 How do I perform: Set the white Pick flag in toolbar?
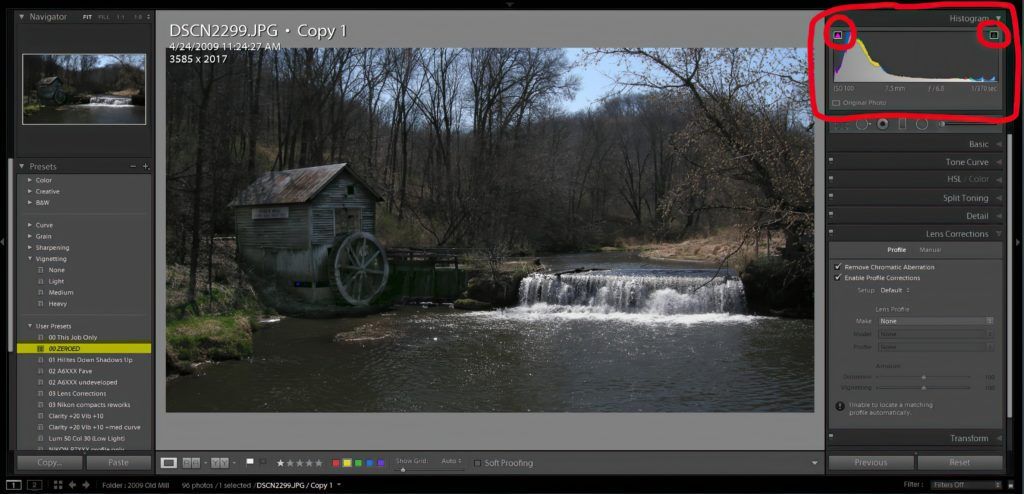[251, 462]
